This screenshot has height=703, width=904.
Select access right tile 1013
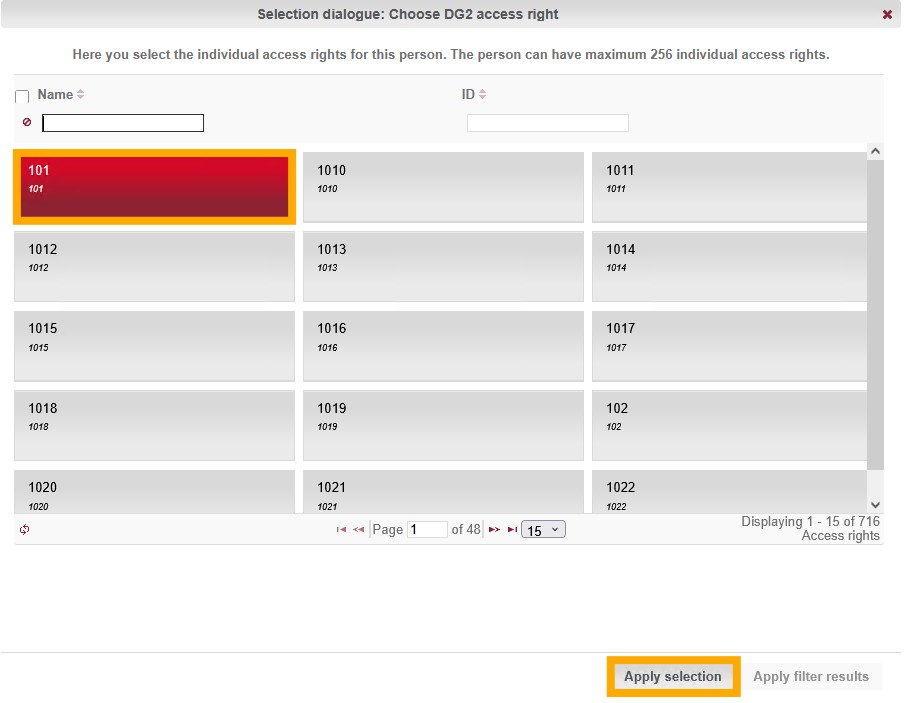(443, 266)
